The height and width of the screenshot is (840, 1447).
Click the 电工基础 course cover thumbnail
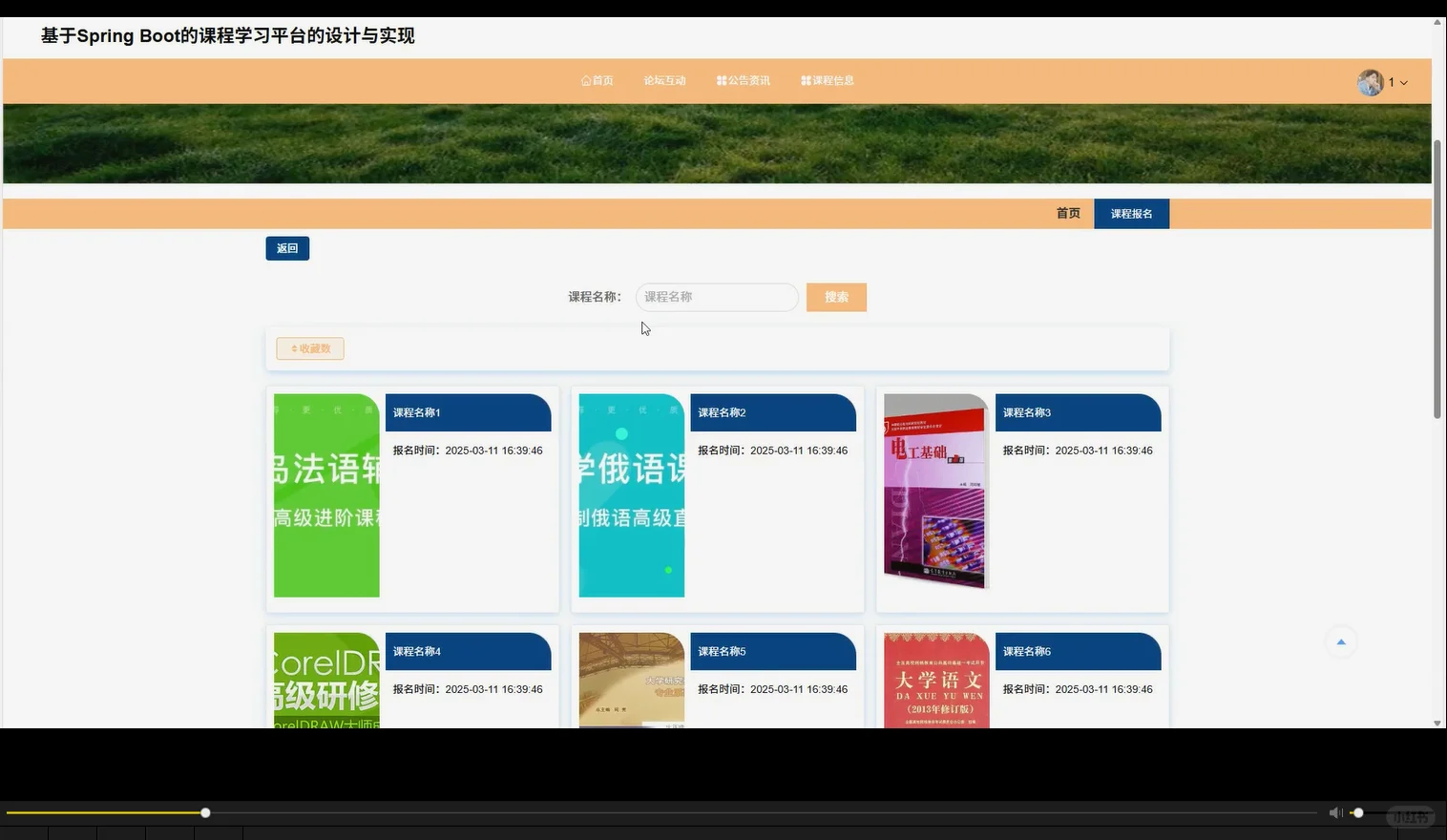click(933, 493)
